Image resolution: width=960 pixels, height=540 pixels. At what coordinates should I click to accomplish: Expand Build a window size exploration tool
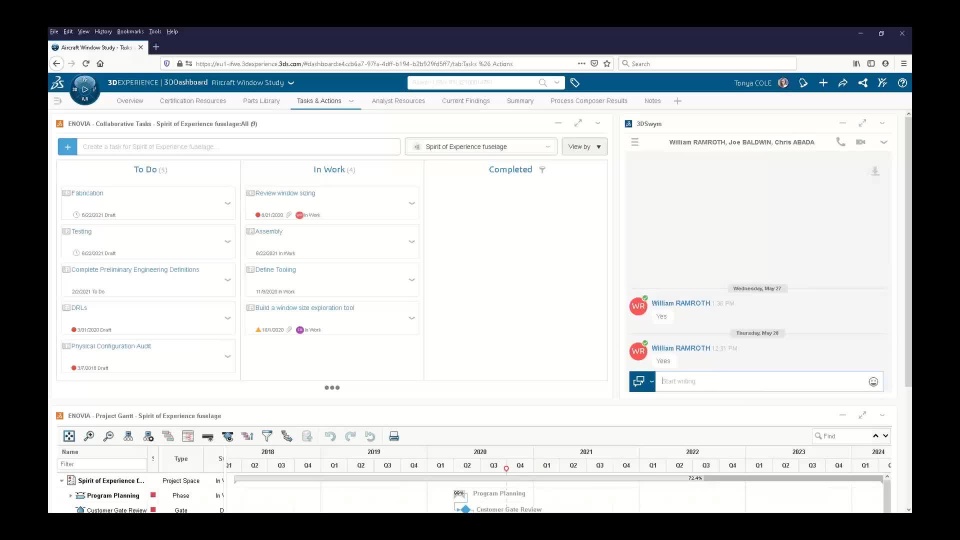411,318
